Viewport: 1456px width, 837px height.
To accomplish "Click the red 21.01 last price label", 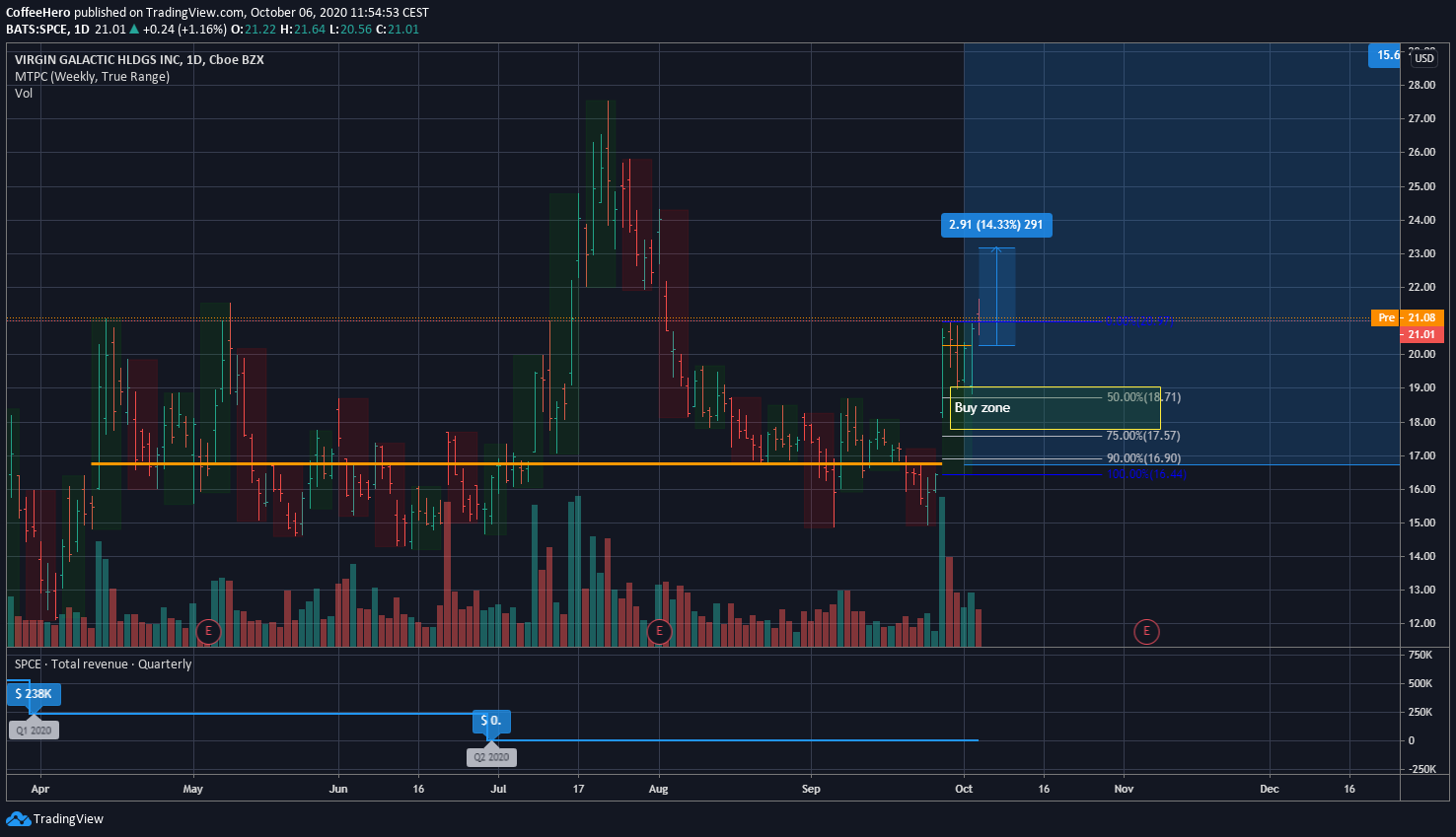I will pos(1422,335).
